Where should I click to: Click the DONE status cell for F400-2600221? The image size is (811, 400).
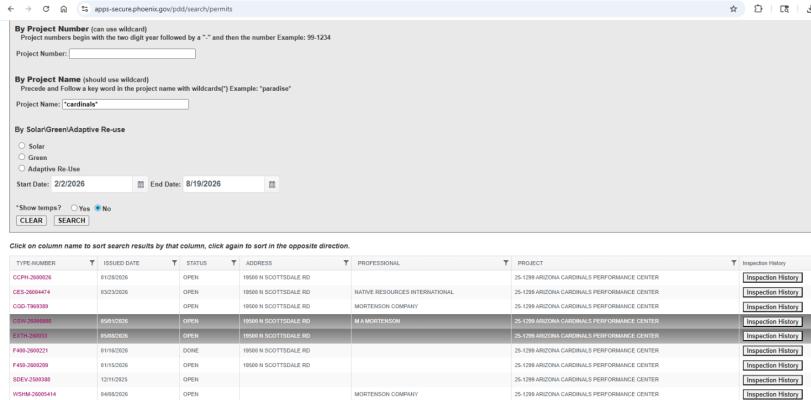point(190,351)
